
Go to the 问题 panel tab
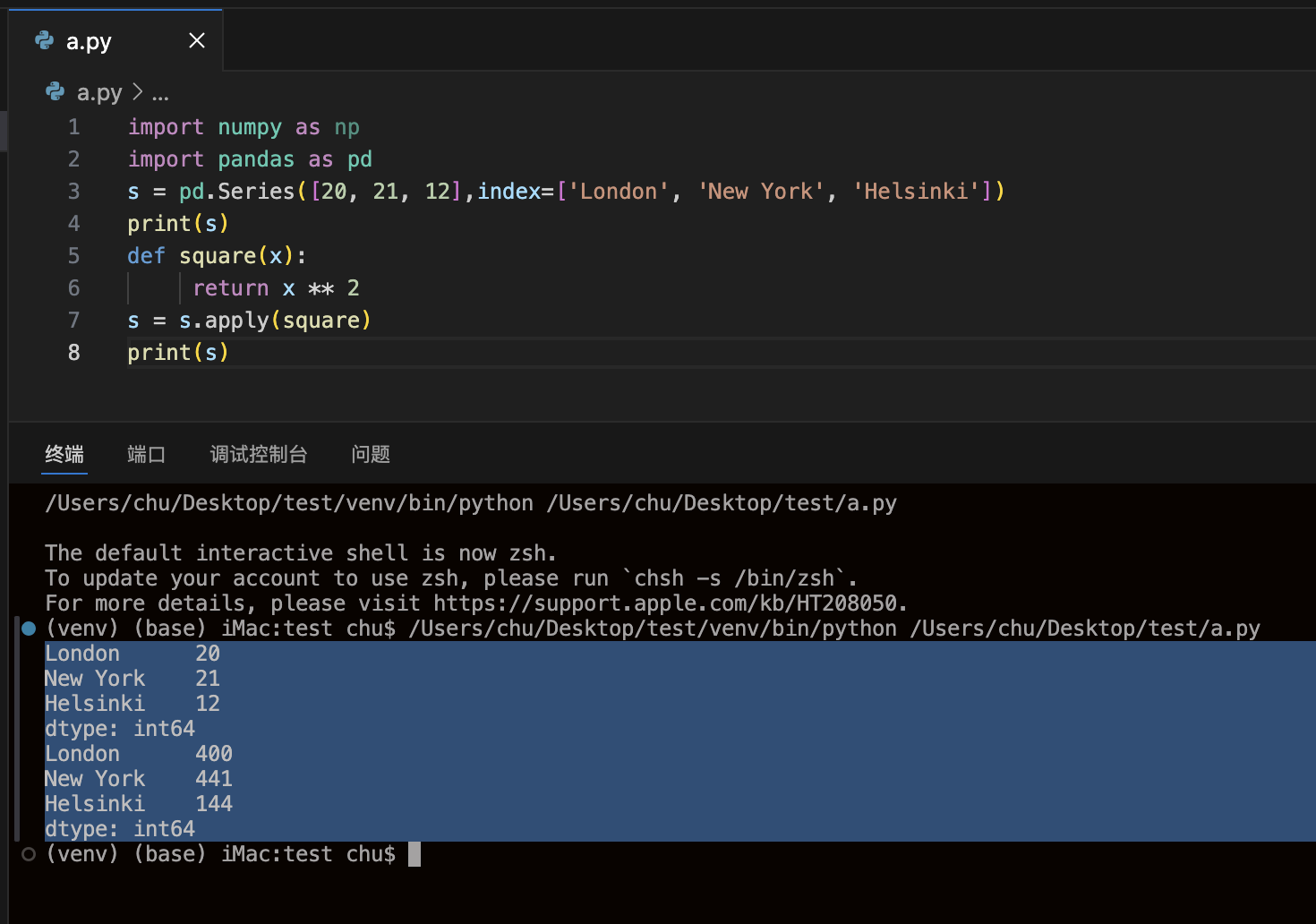click(x=371, y=455)
